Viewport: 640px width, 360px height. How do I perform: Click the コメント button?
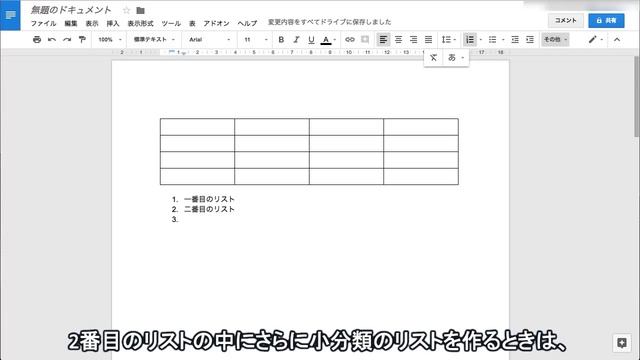565,20
